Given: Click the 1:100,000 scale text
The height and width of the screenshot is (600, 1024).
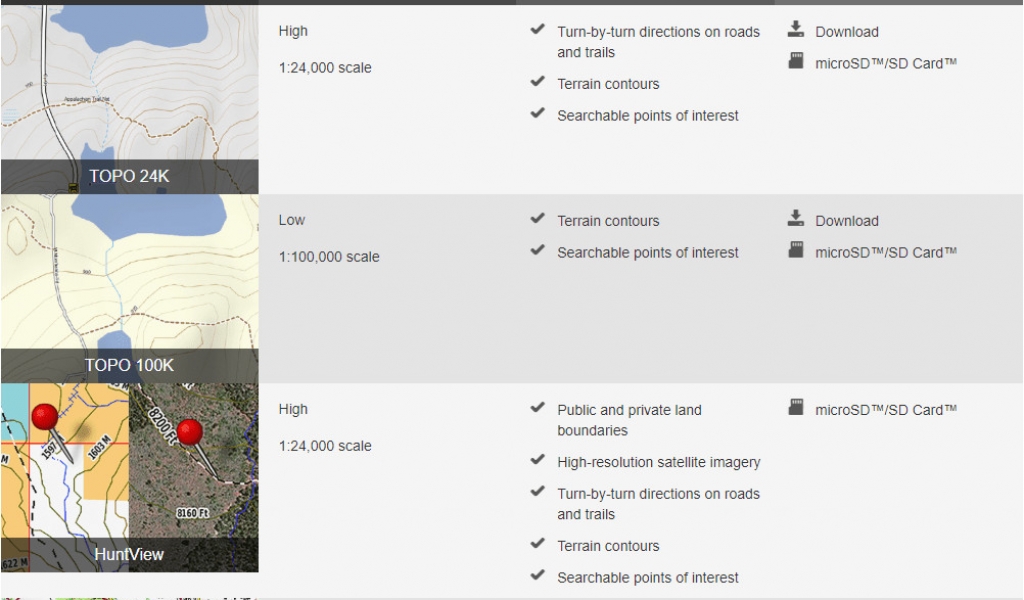Looking at the screenshot, I should (x=329, y=257).
